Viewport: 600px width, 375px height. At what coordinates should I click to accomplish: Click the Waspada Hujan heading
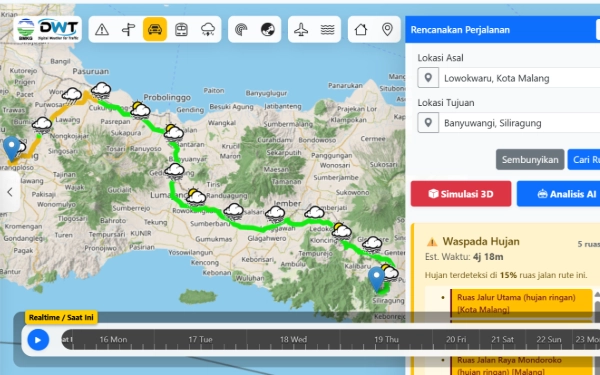click(481, 241)
